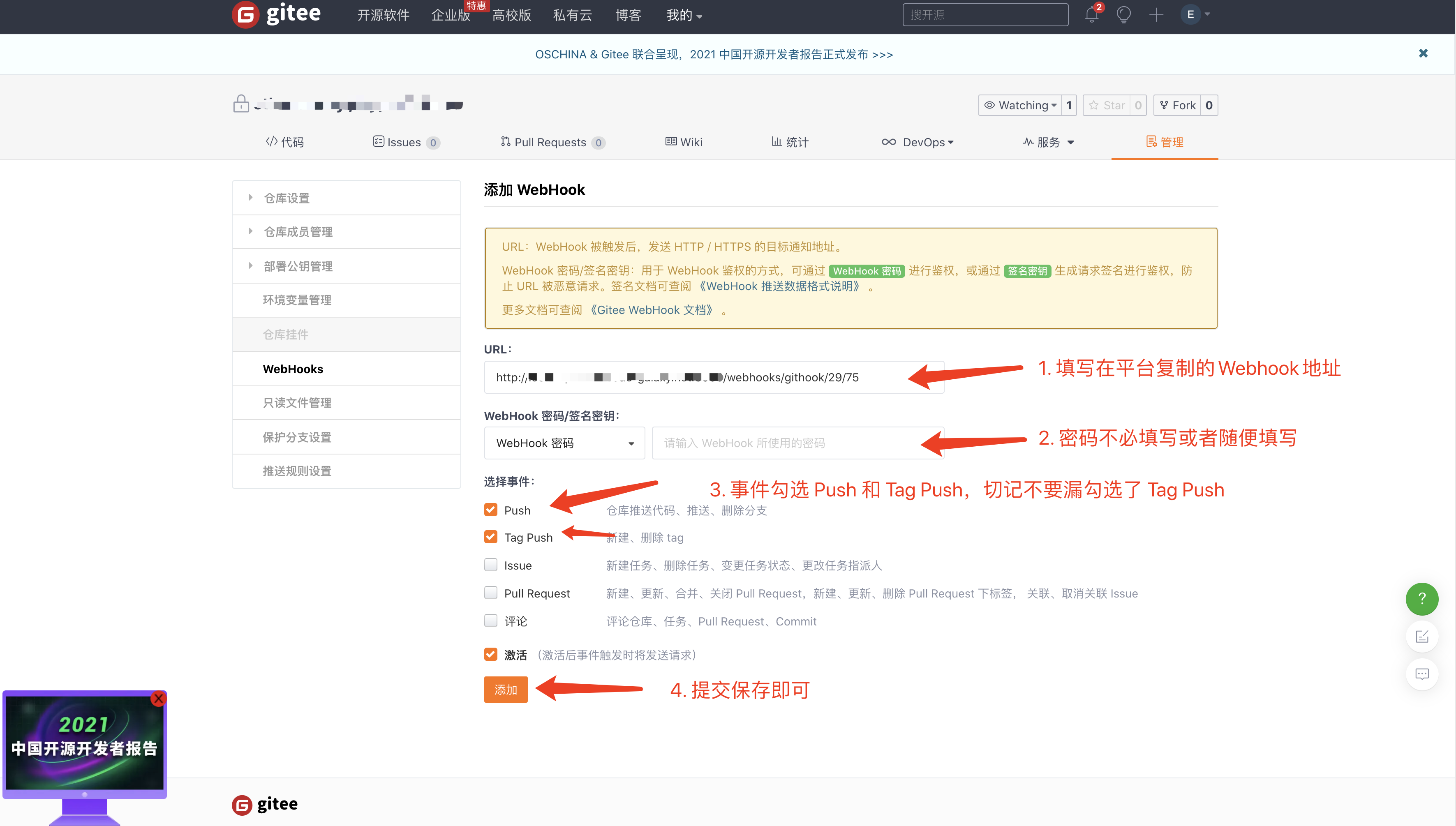Viewport: 1456px width, 826px height.
Task: Close the announcement banner with X
Action: tap(1423, 53)
